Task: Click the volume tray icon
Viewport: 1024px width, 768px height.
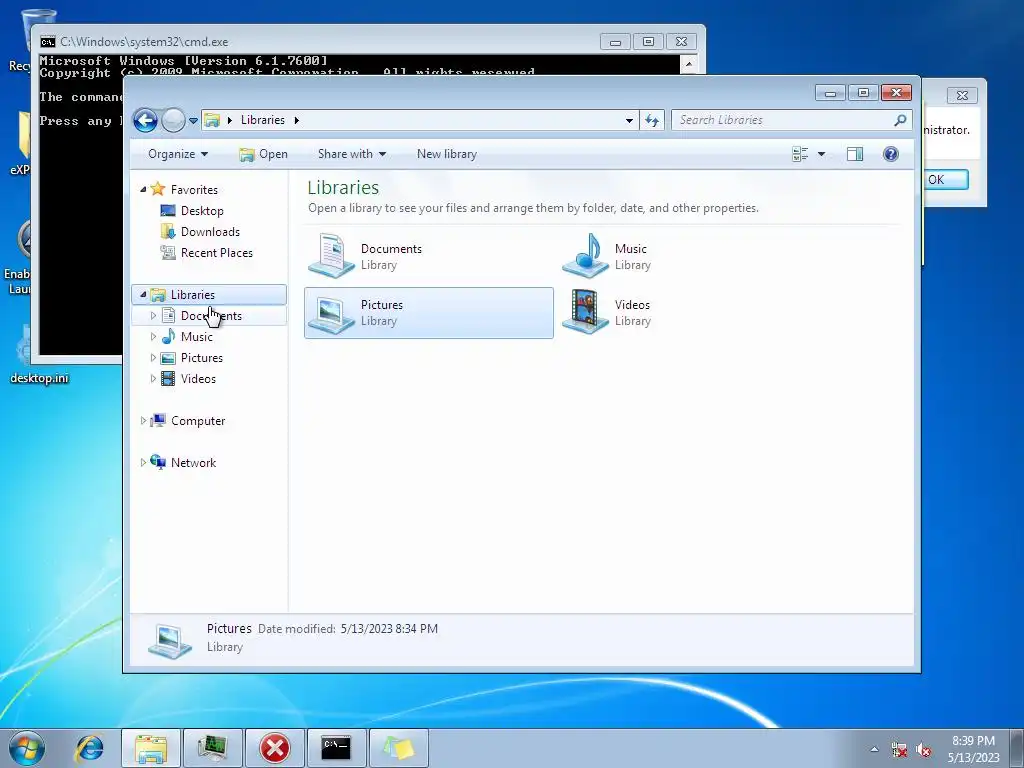Action: (x=923, y=750)
